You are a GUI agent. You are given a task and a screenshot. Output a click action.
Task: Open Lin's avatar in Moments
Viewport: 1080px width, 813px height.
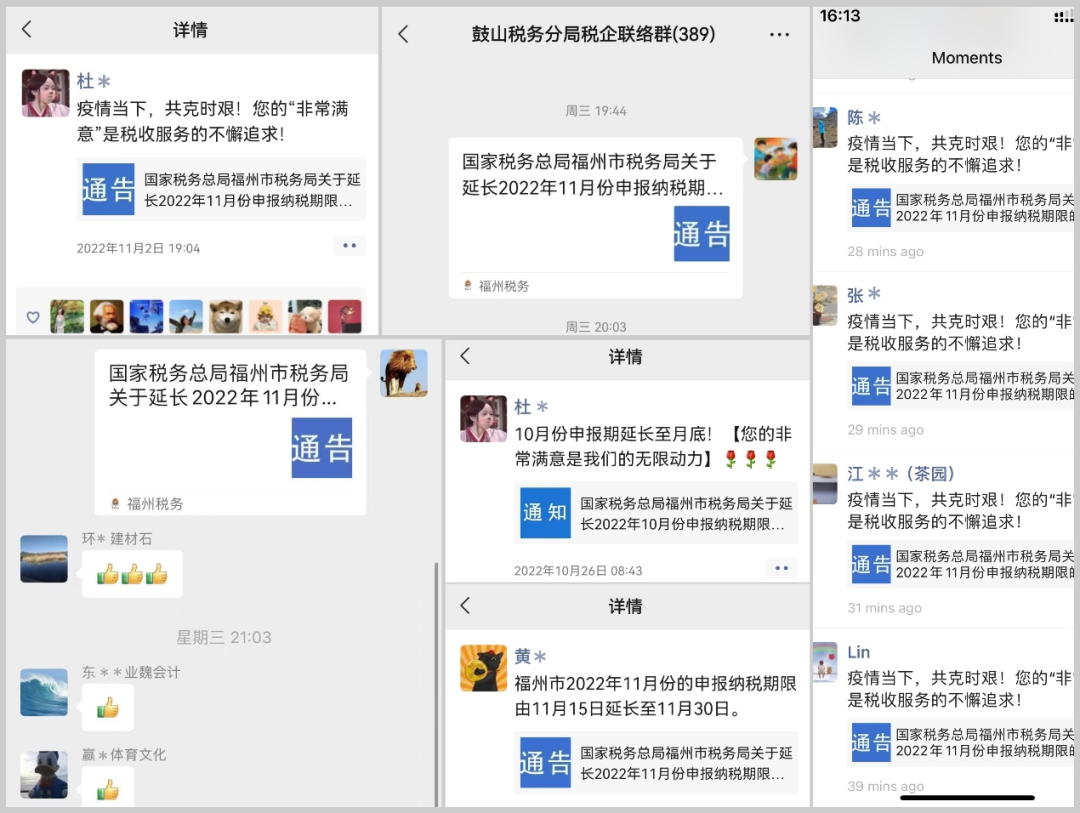[x=825, y=662]
